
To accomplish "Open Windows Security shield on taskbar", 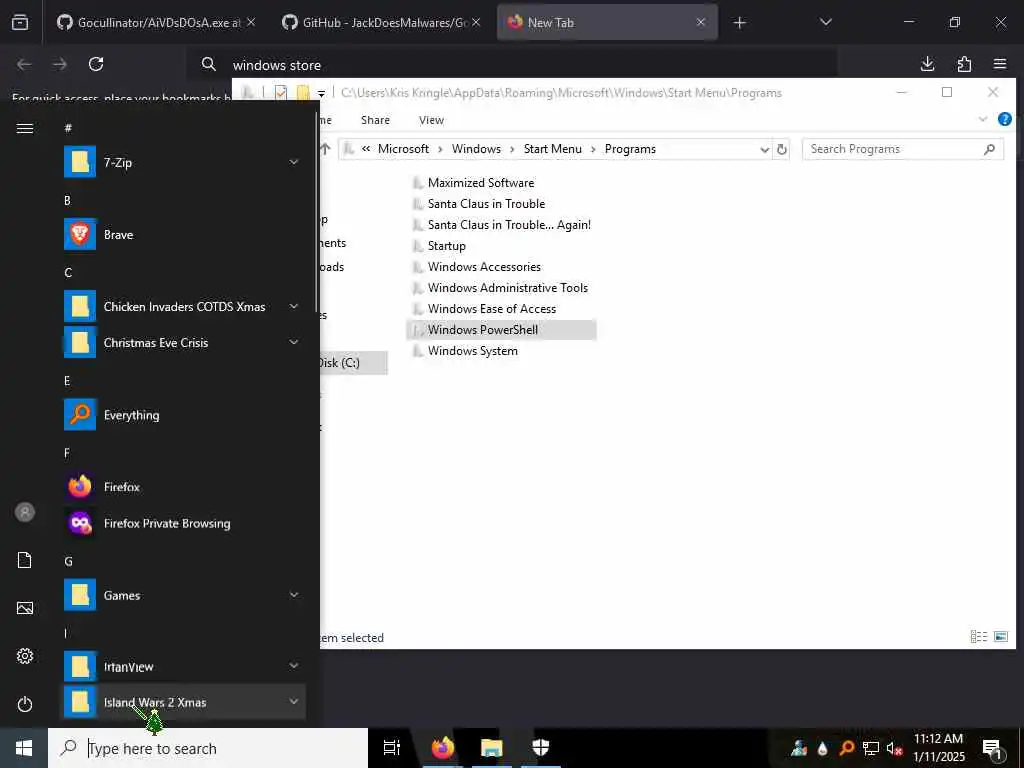I will 541,748.
